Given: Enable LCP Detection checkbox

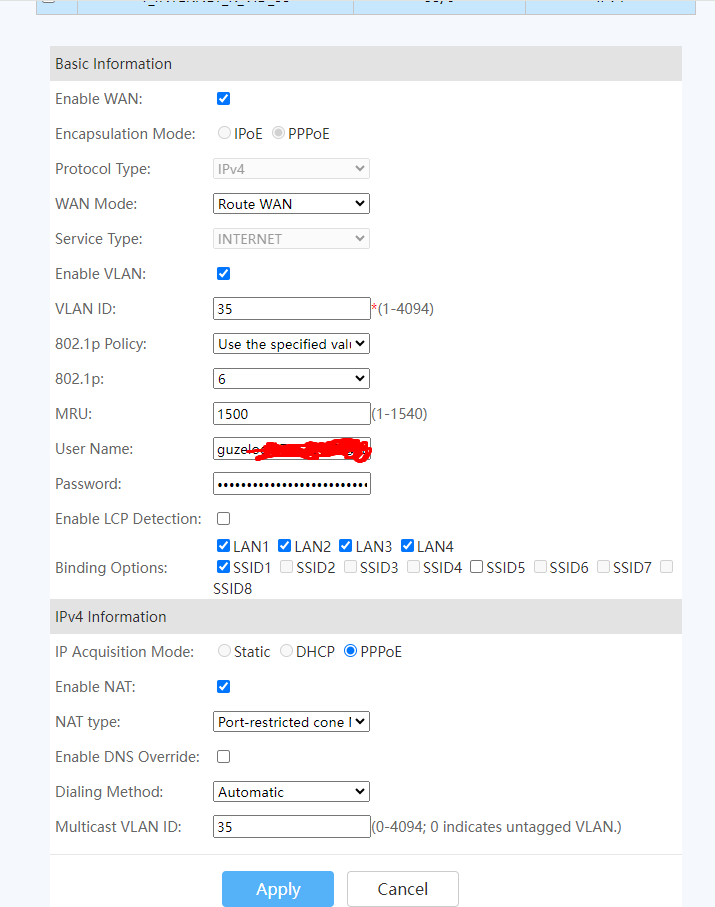Looking at the screenshot, I should point(224,519).
